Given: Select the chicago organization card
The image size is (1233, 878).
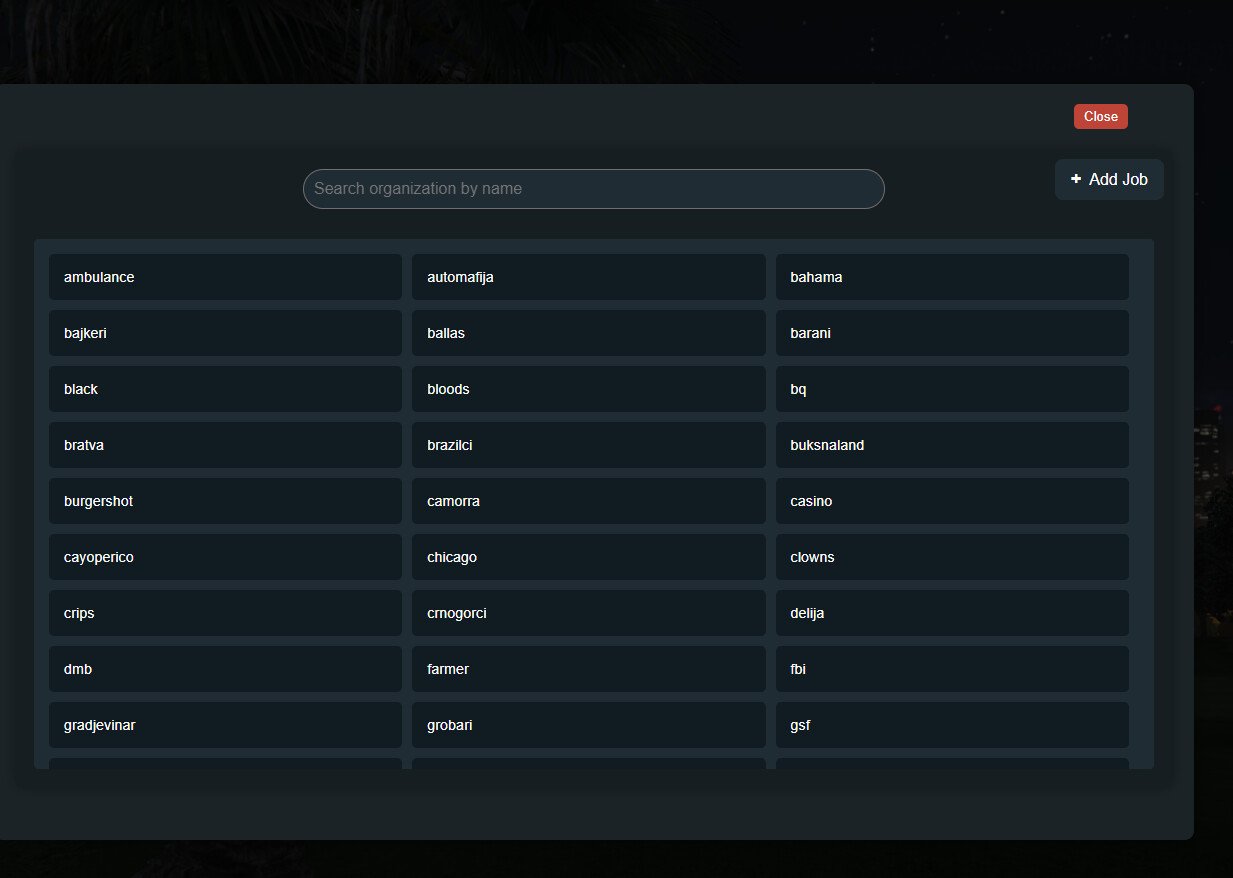Looking at the screenshot, I should pyautogui.click(x=588, y=557).
